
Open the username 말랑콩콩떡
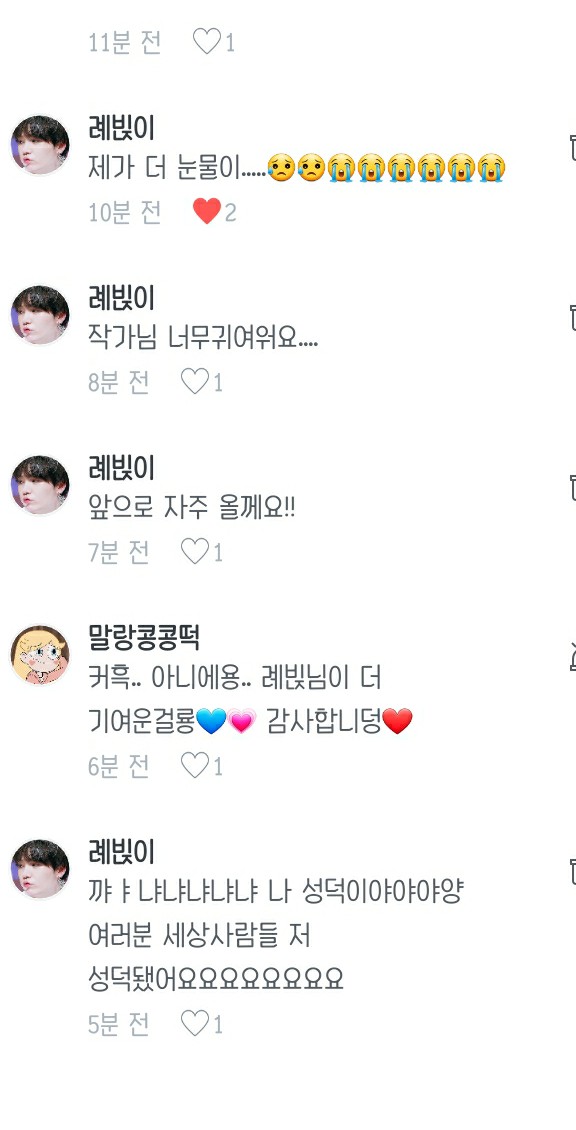coord(143,637)
